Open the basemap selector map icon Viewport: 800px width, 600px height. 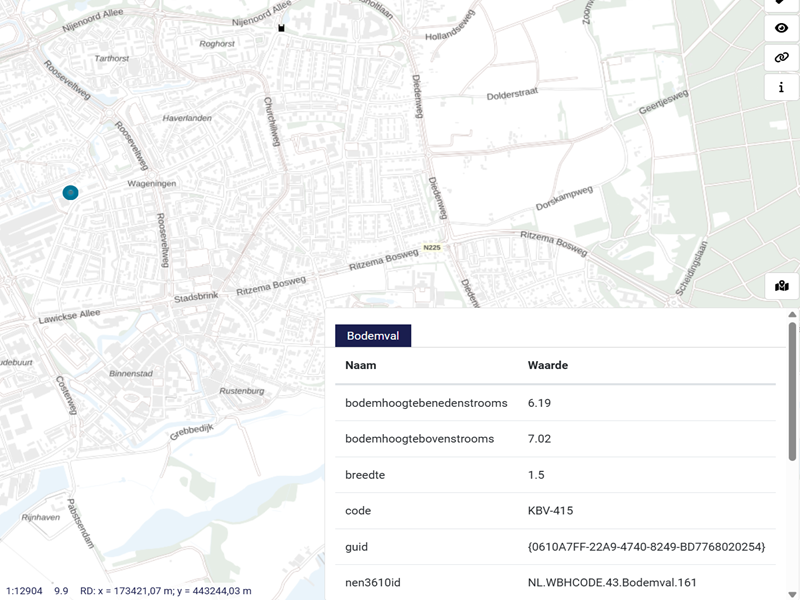781,286
